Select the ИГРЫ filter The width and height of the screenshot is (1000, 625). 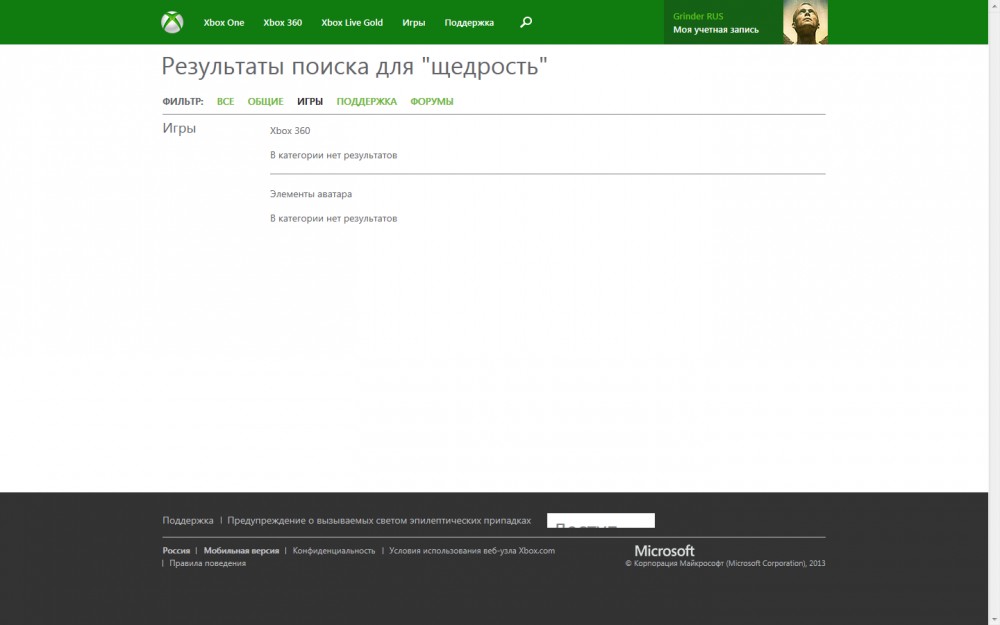(310, 101)
